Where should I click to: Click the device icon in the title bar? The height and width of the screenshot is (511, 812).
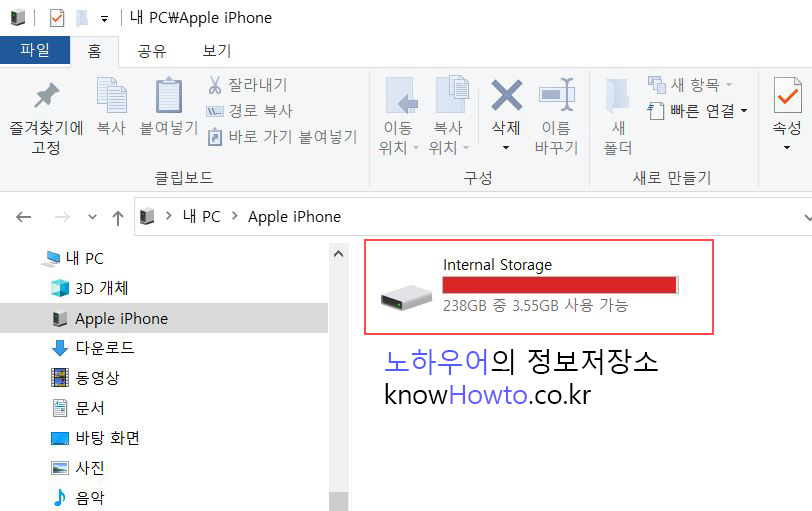tap(18, 18)
